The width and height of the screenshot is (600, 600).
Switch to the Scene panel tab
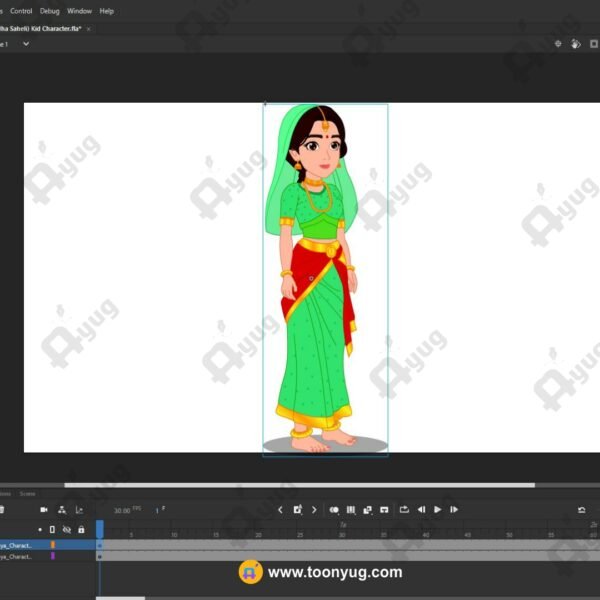[x=27, y=494]
